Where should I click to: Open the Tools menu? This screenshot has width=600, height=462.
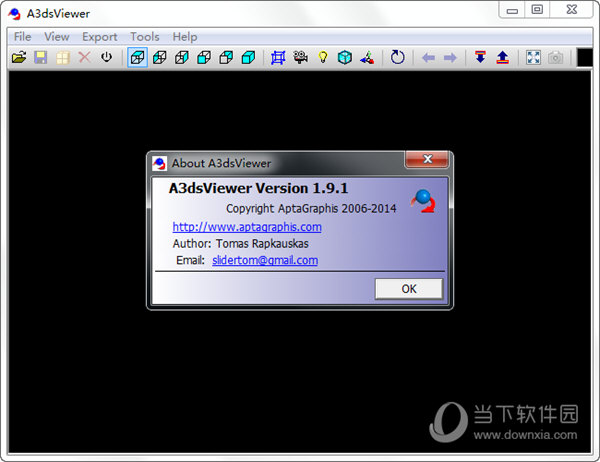[145, 37]
